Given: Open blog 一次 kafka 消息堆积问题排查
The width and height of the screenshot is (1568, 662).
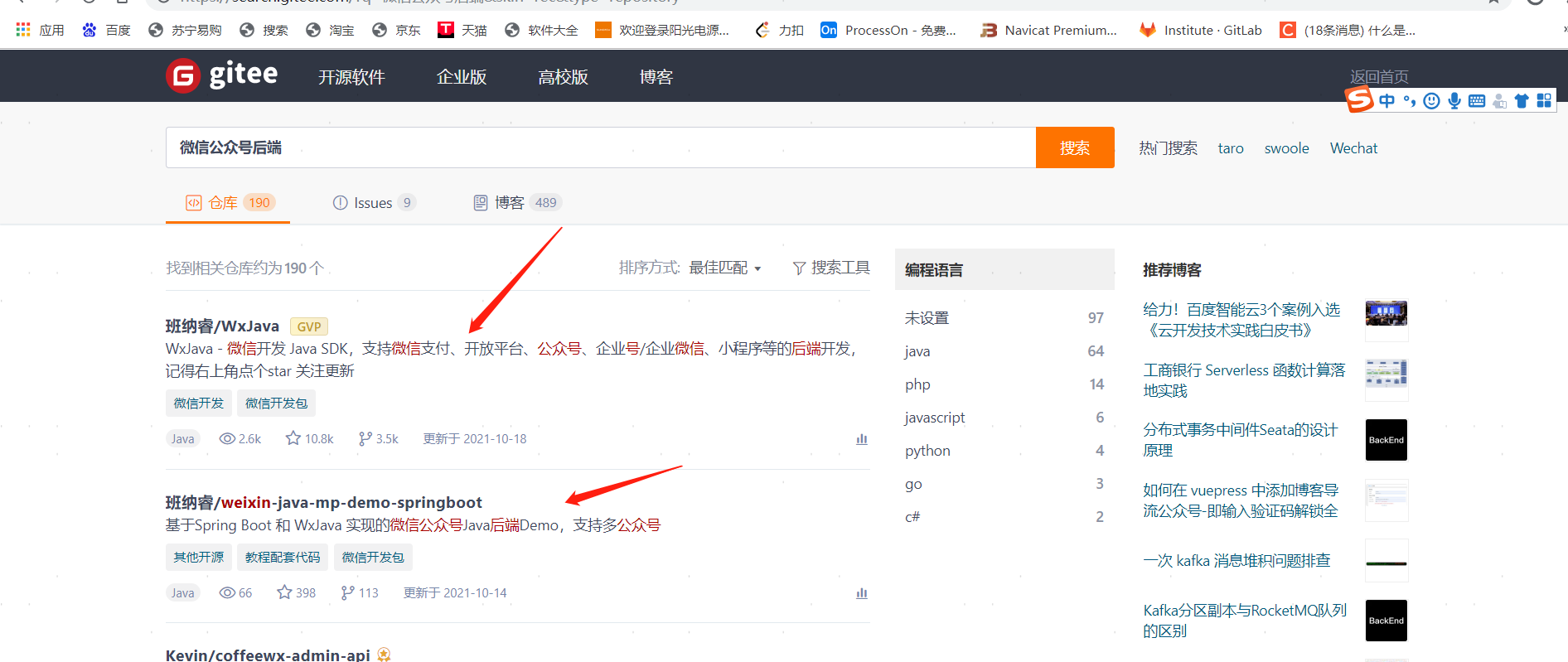Looking at the screenshot, I should pos(1236,561).
